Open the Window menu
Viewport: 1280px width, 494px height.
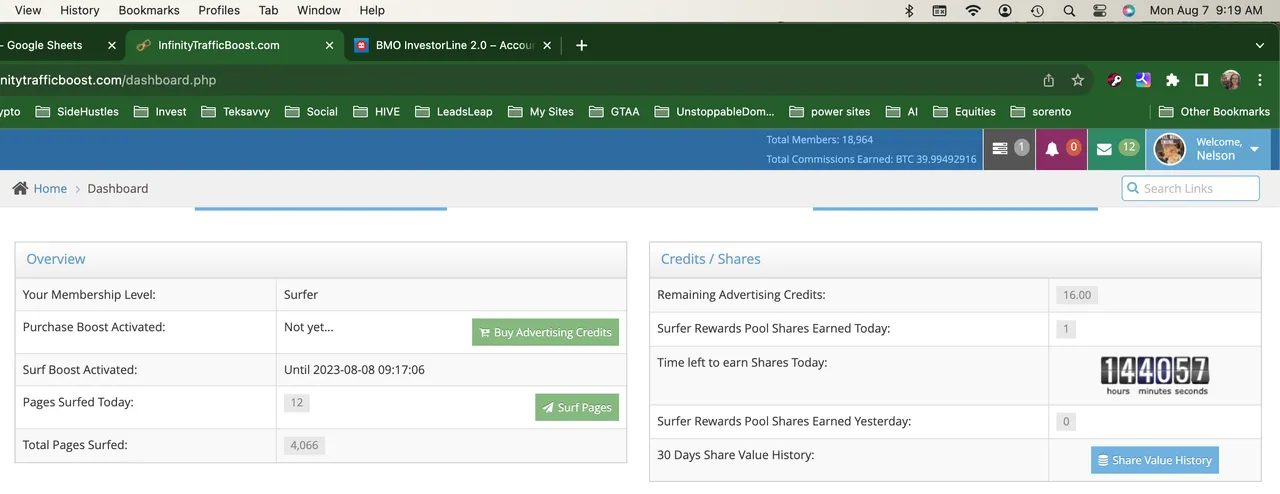tap(318, 10)
